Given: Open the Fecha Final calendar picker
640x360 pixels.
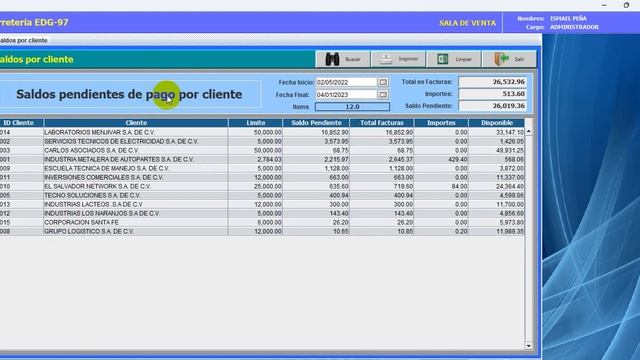Looking at the screenshot, I should click(x=383, y=95).
